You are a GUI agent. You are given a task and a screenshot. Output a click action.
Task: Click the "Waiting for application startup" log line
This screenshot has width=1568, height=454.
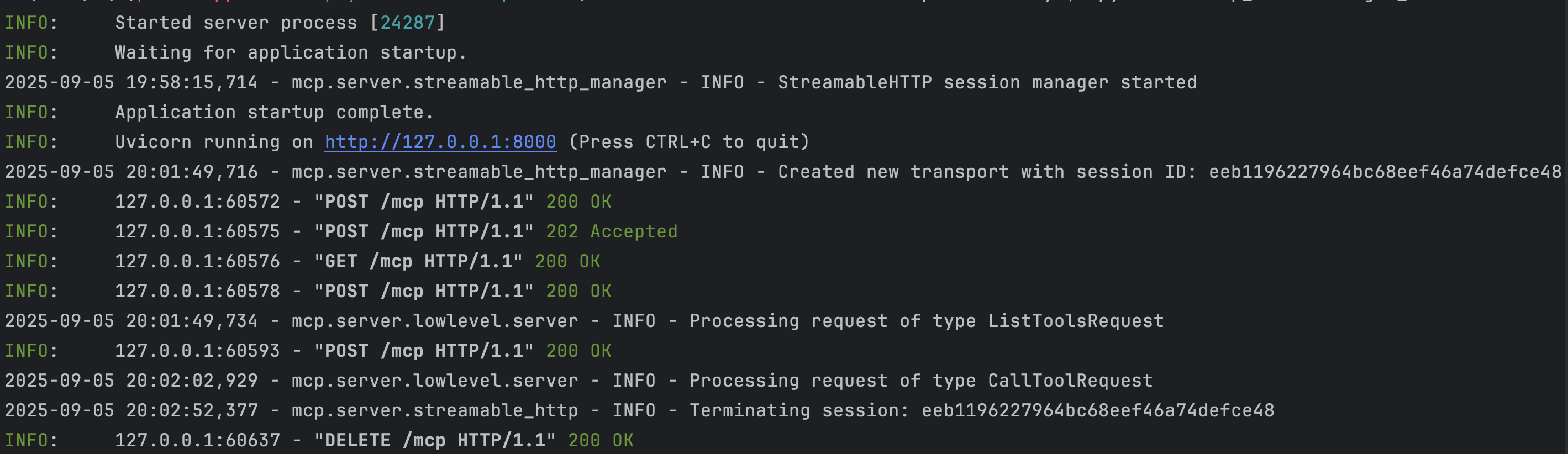pyautogui.click(x=291, y=52)
